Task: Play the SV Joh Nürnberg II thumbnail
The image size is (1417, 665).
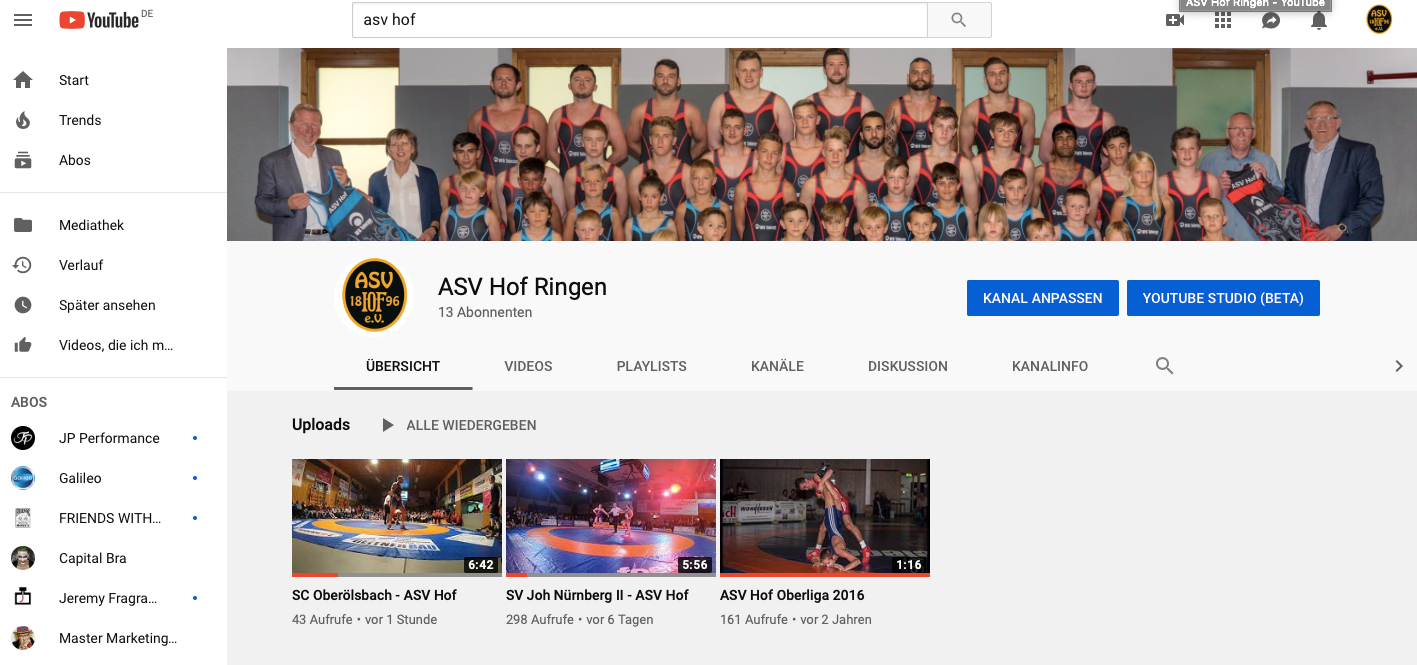Action: click(611, 518)
